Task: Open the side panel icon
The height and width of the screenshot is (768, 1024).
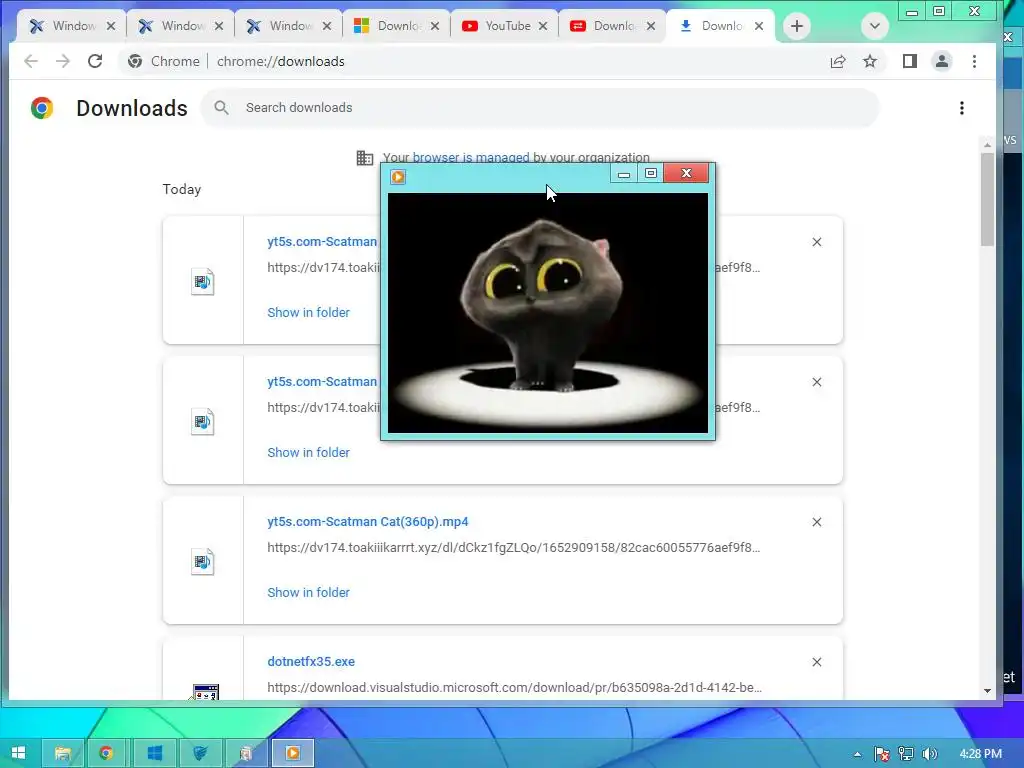Action: click(910, 61)
